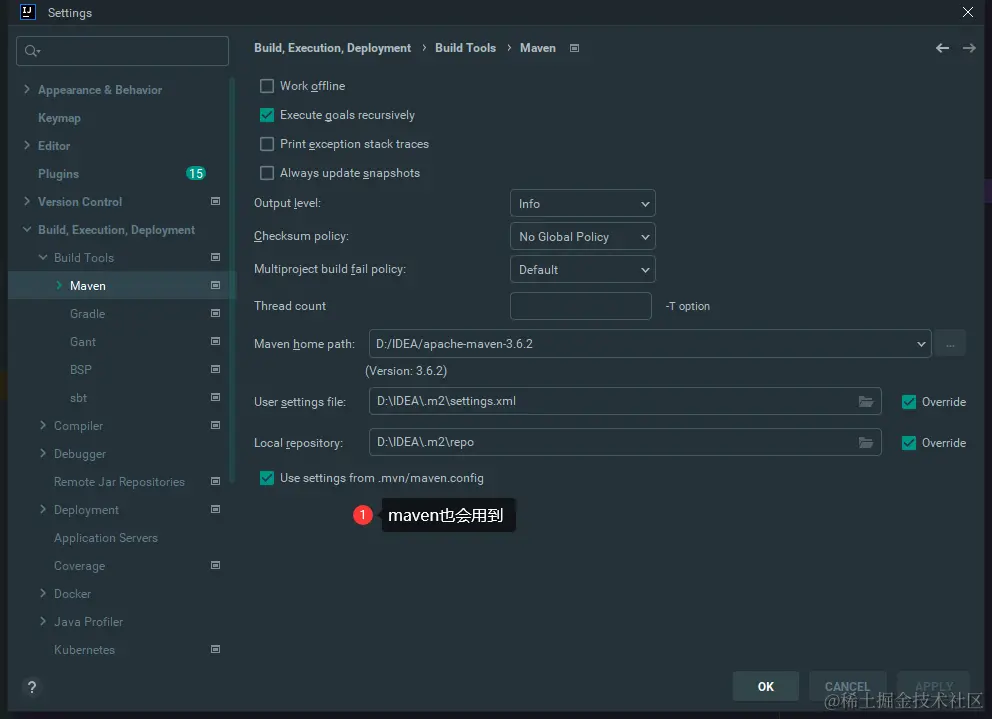Screen dimensions: 992x719
Task: Go back with the left arrow
Action: 942,48
